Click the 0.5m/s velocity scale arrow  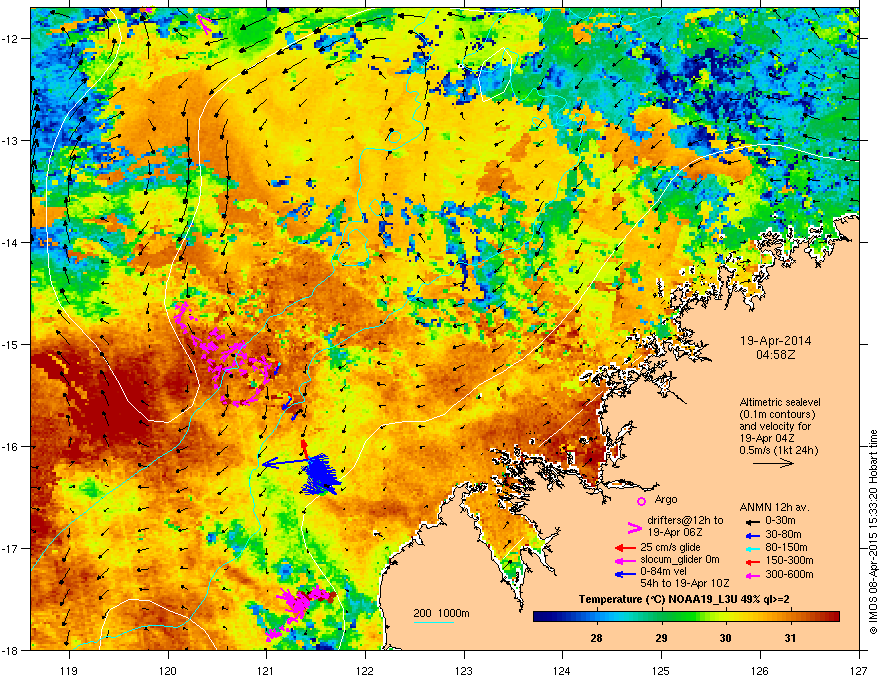coord(773,463)
